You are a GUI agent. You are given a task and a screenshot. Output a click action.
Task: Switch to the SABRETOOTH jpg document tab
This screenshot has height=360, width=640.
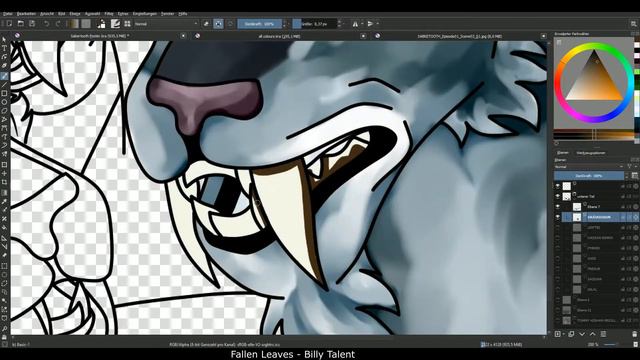pos(459,36)
